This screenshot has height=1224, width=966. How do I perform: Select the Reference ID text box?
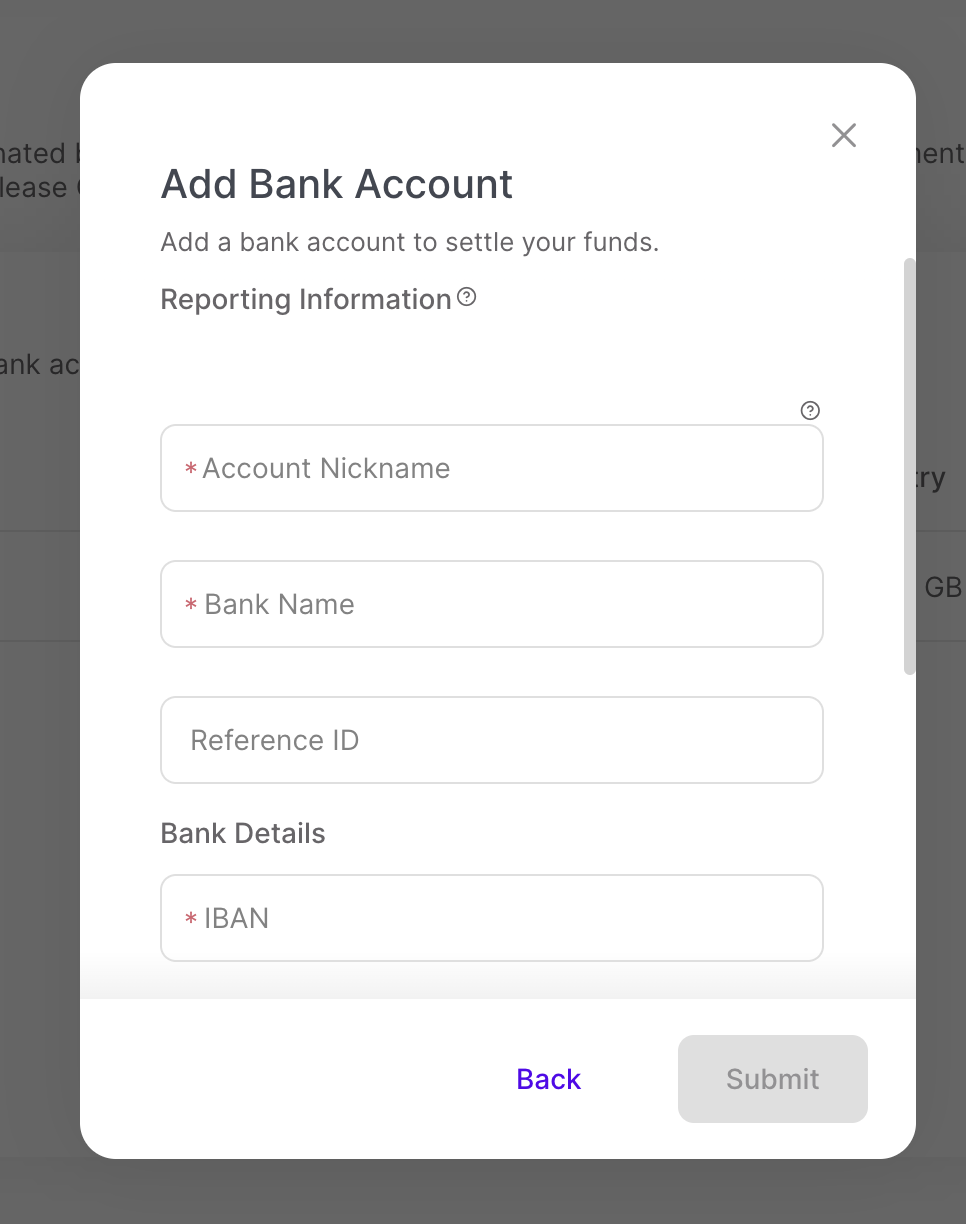point(492,740)
